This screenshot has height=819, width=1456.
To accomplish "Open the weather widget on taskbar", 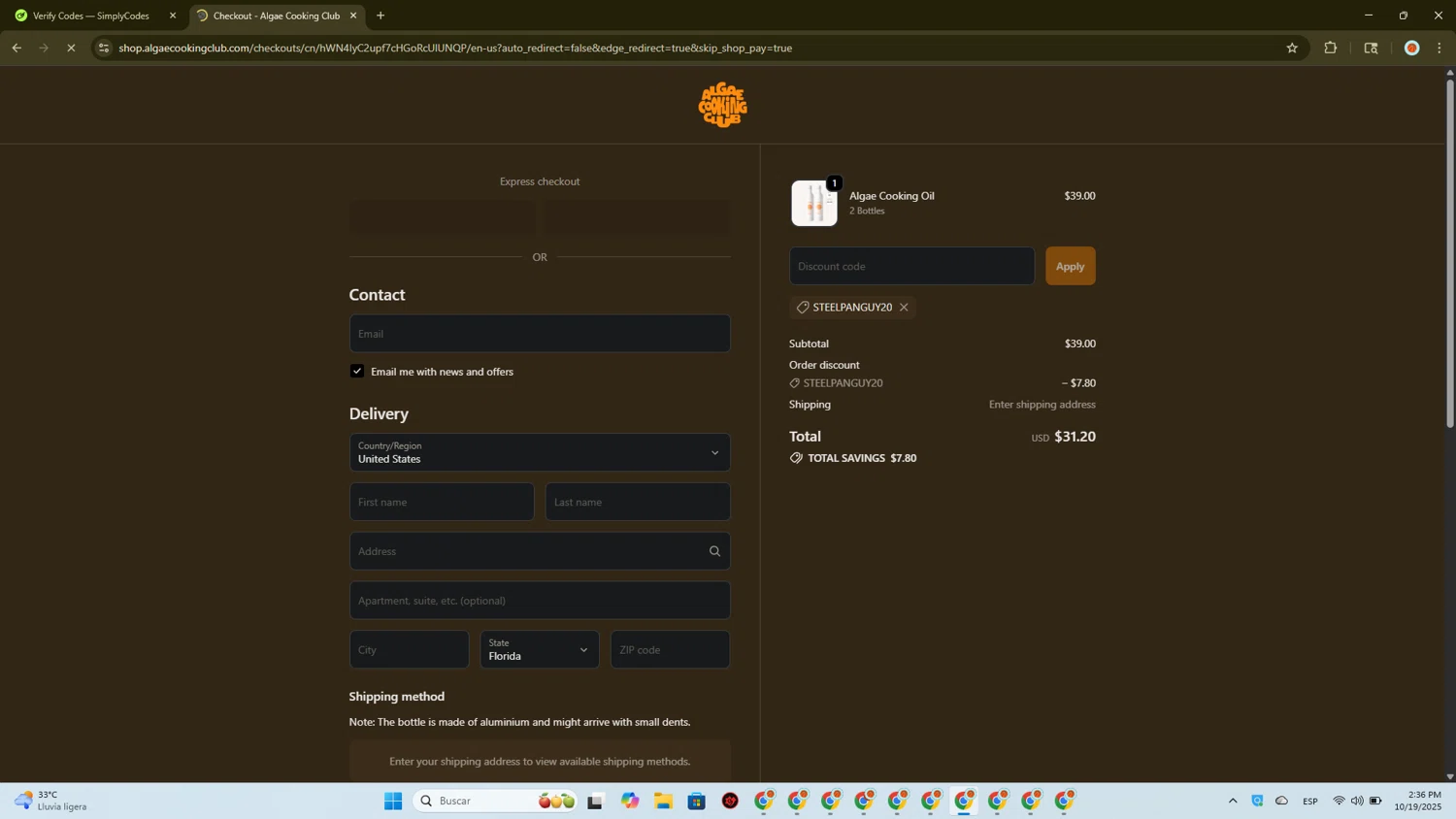I will coord(50,801).
